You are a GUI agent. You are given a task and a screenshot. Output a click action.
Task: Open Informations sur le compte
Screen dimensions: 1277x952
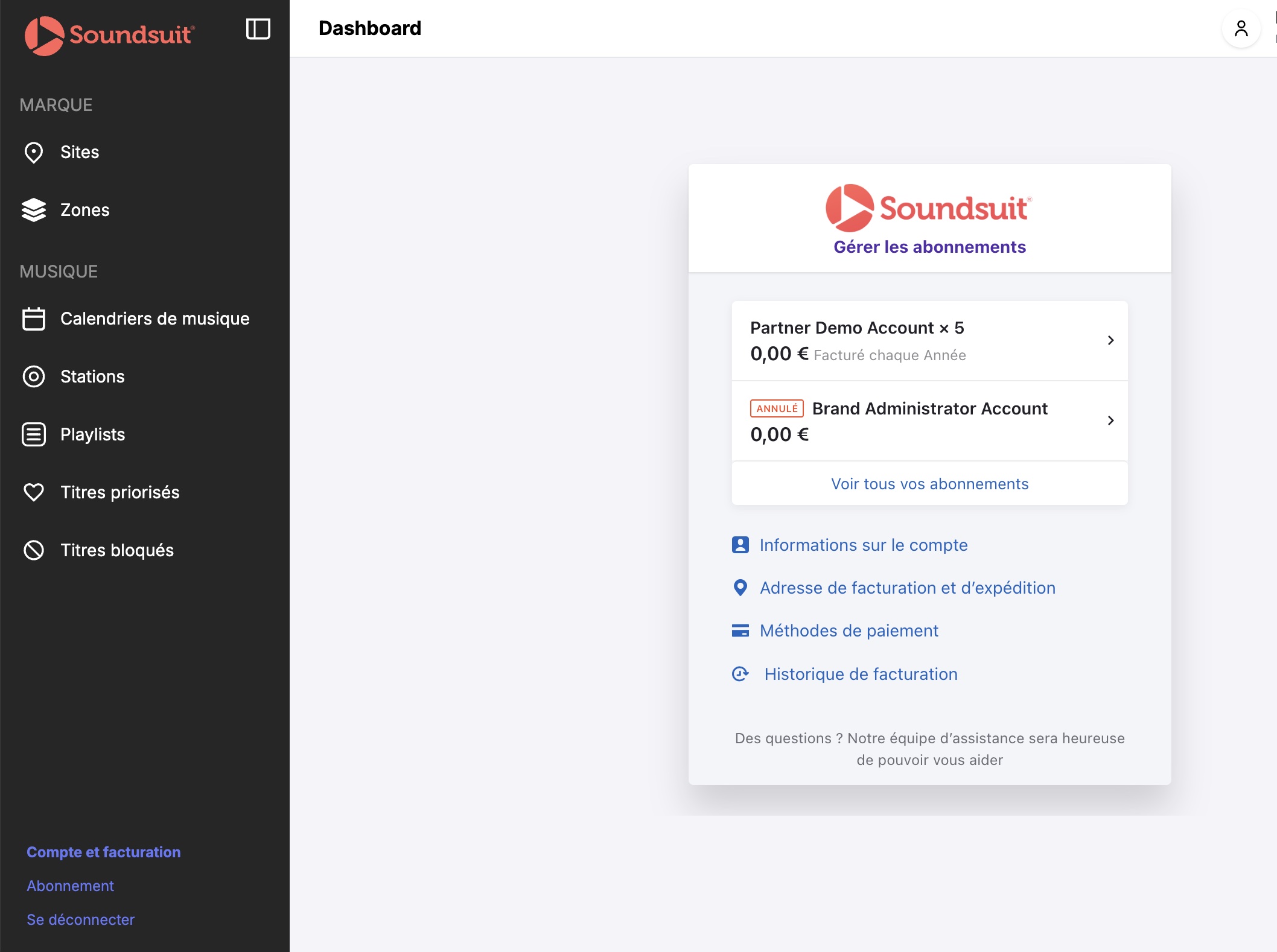click(864, 545)
